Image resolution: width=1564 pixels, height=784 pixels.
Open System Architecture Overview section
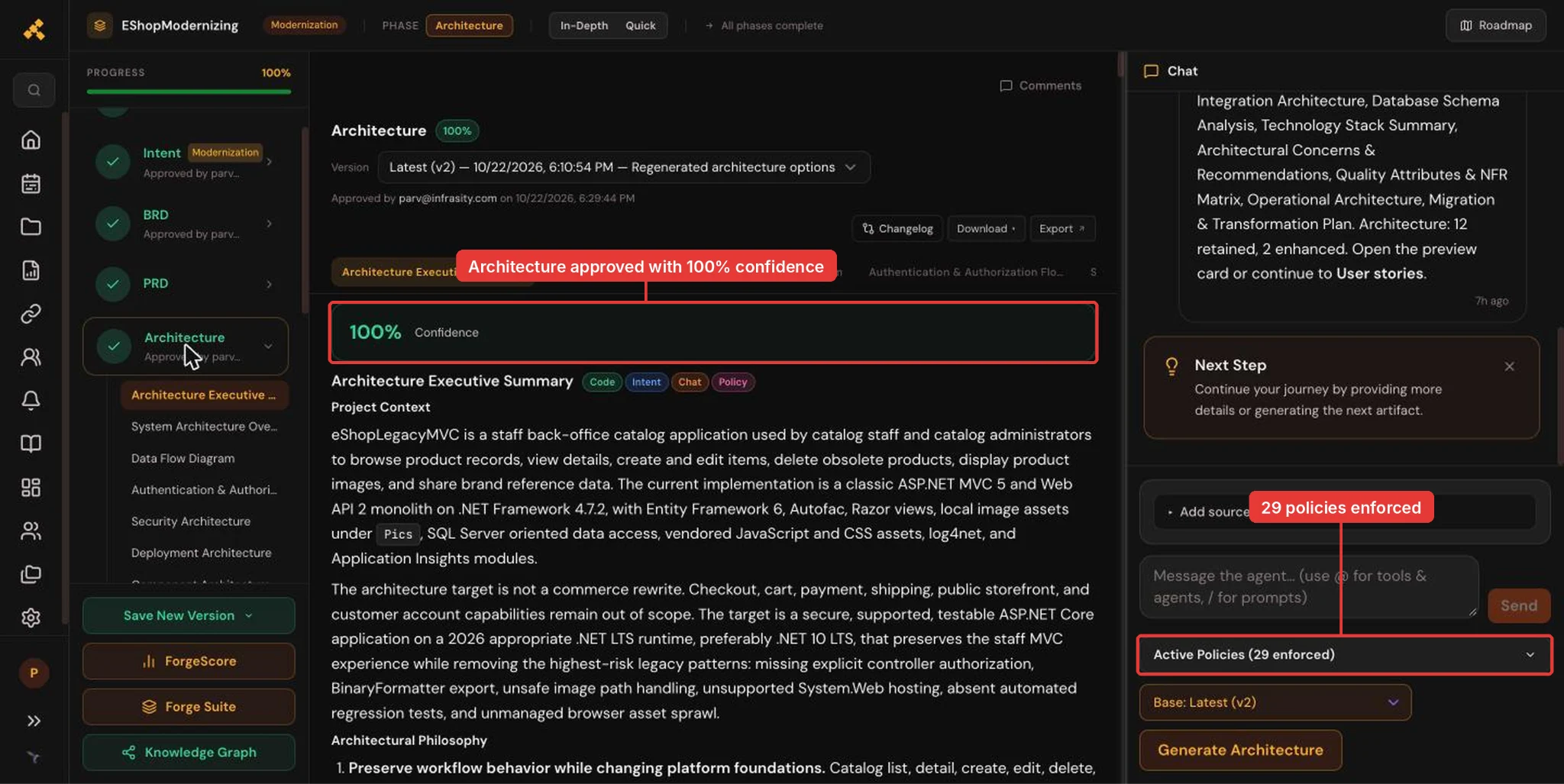click(x=204, y=426)
